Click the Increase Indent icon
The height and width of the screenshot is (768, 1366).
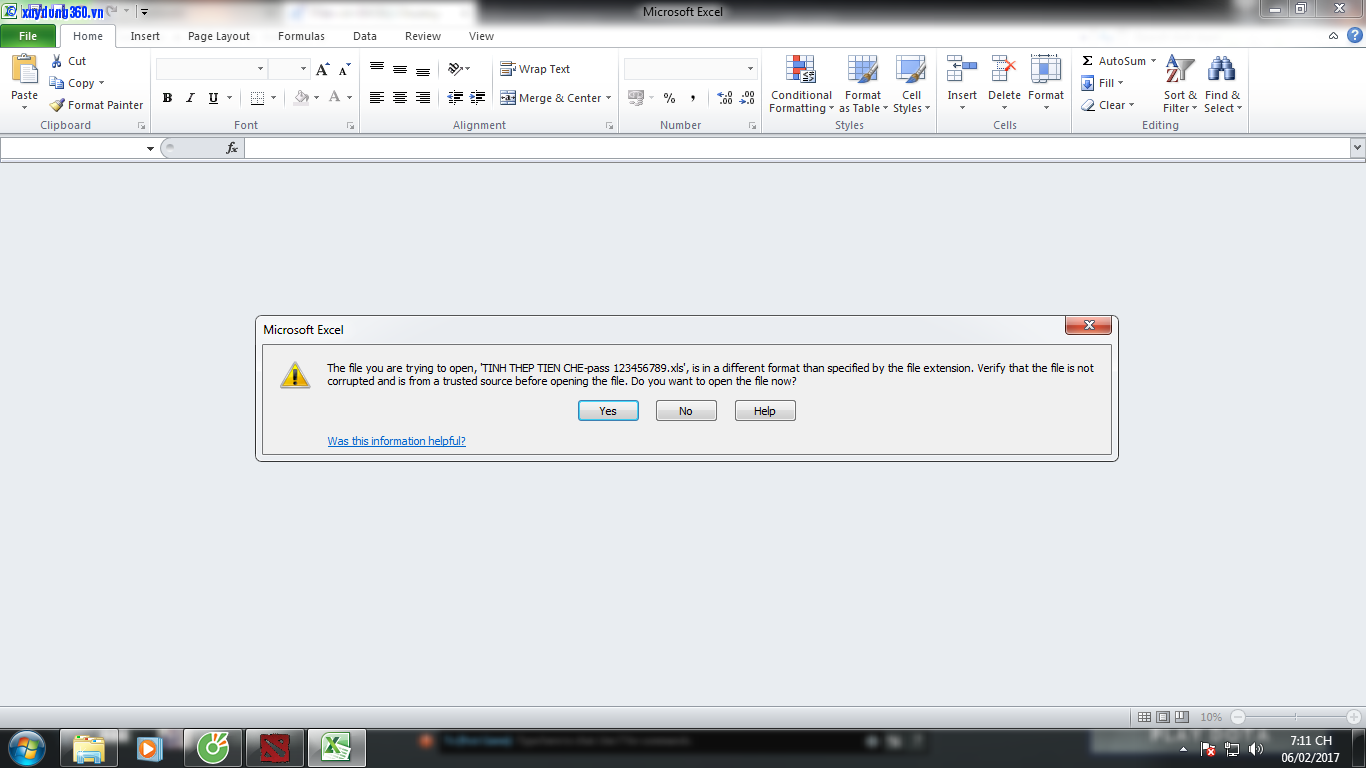pyautogui.click(x=478, y=98)
